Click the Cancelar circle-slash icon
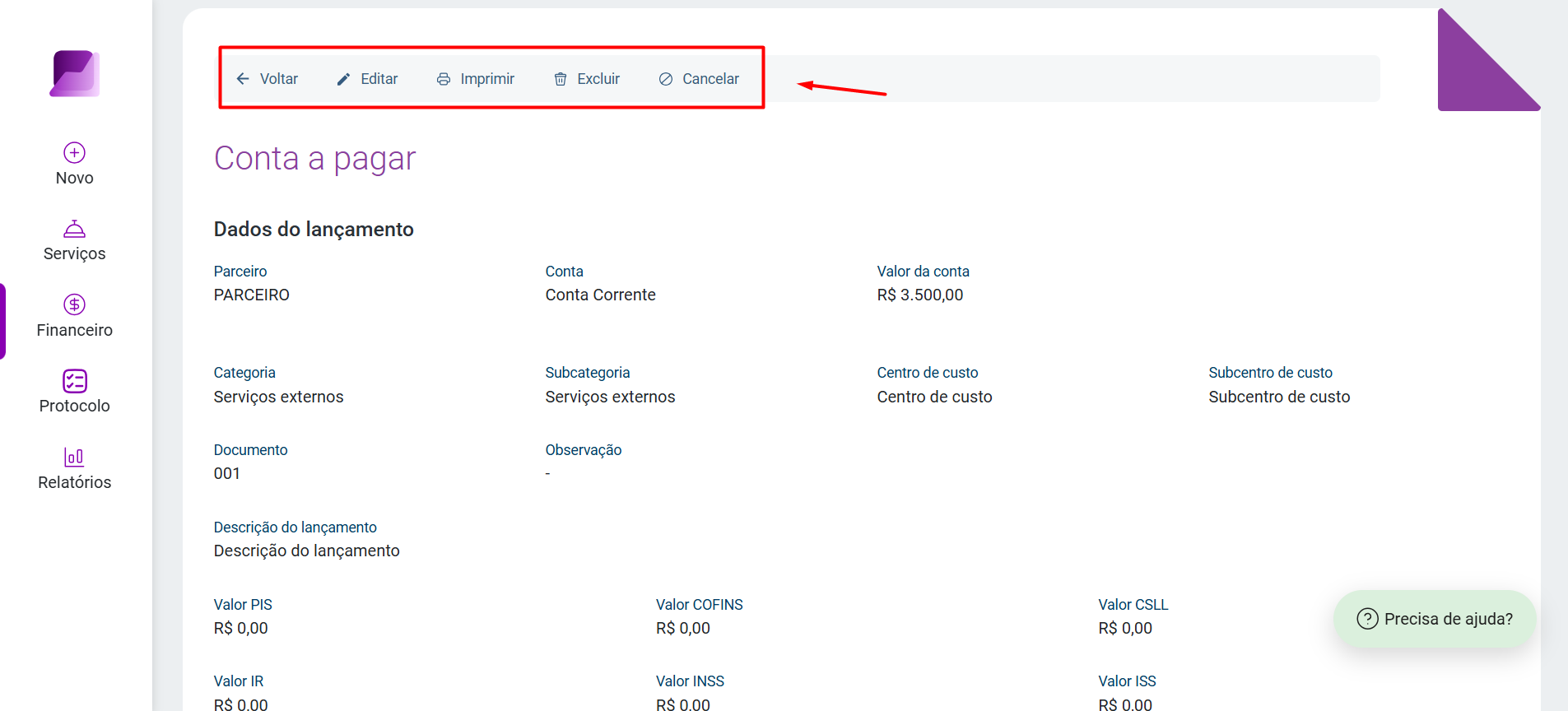This screenshot has width=1568, height=711. tap(666, 79)
